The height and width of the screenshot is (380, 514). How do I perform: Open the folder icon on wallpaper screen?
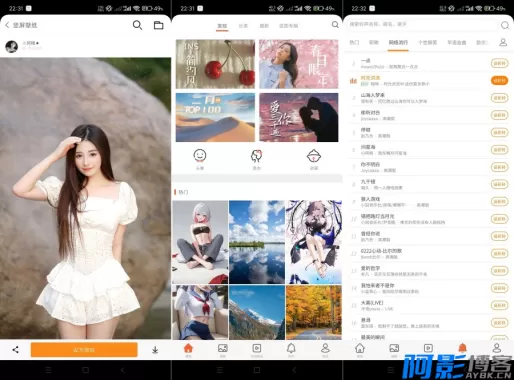tap(158, 25)
